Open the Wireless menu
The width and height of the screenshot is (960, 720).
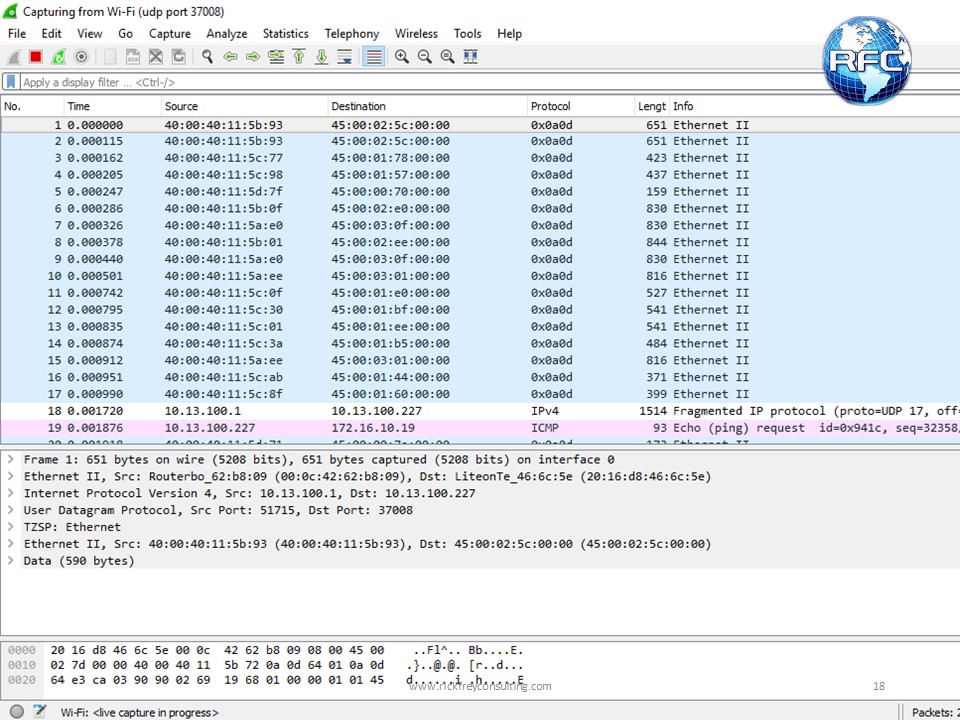coord(416,34)
